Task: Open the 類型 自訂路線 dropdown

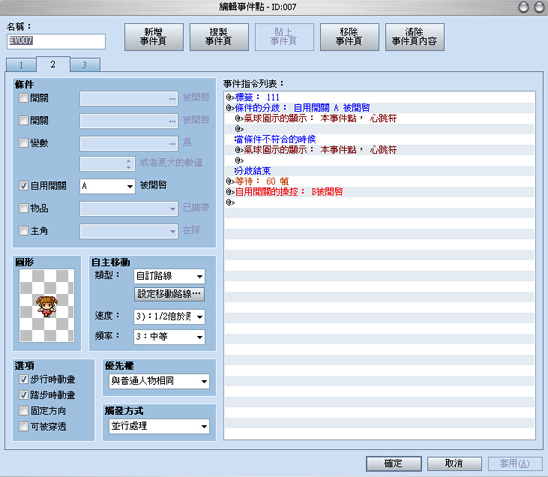Action: [x=169, y=276]
